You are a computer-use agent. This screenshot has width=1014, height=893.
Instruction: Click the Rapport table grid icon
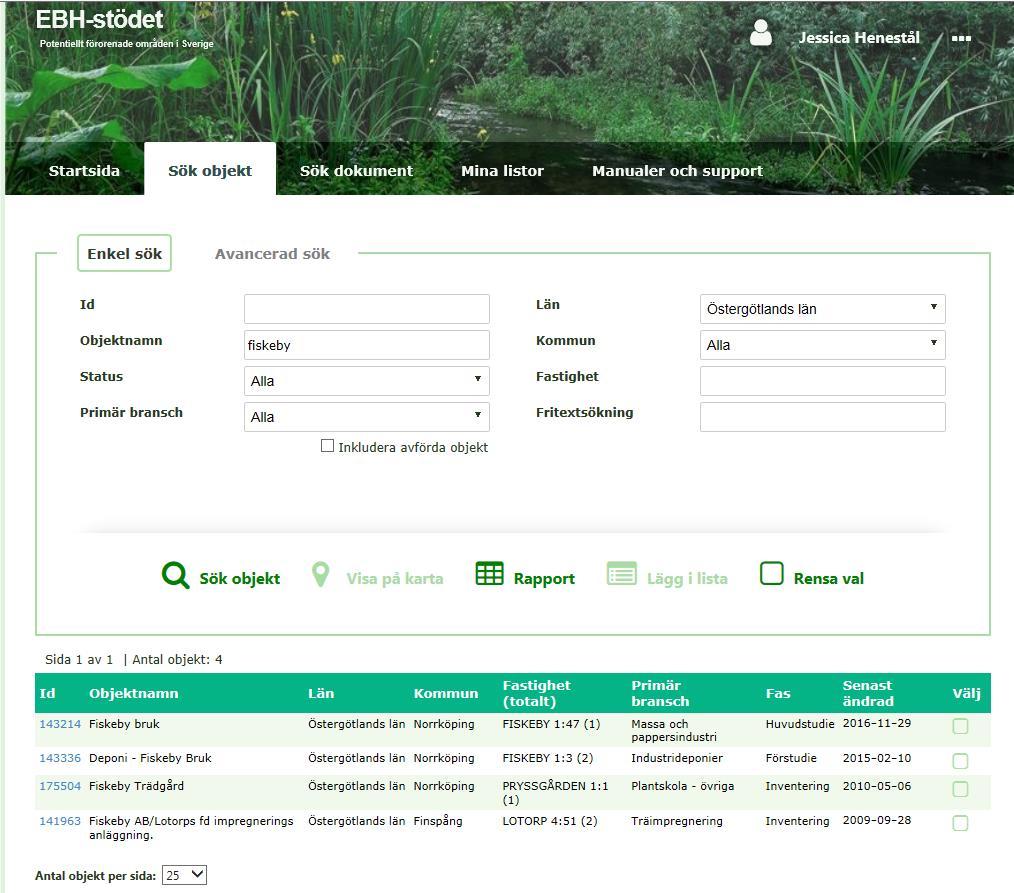490,573
